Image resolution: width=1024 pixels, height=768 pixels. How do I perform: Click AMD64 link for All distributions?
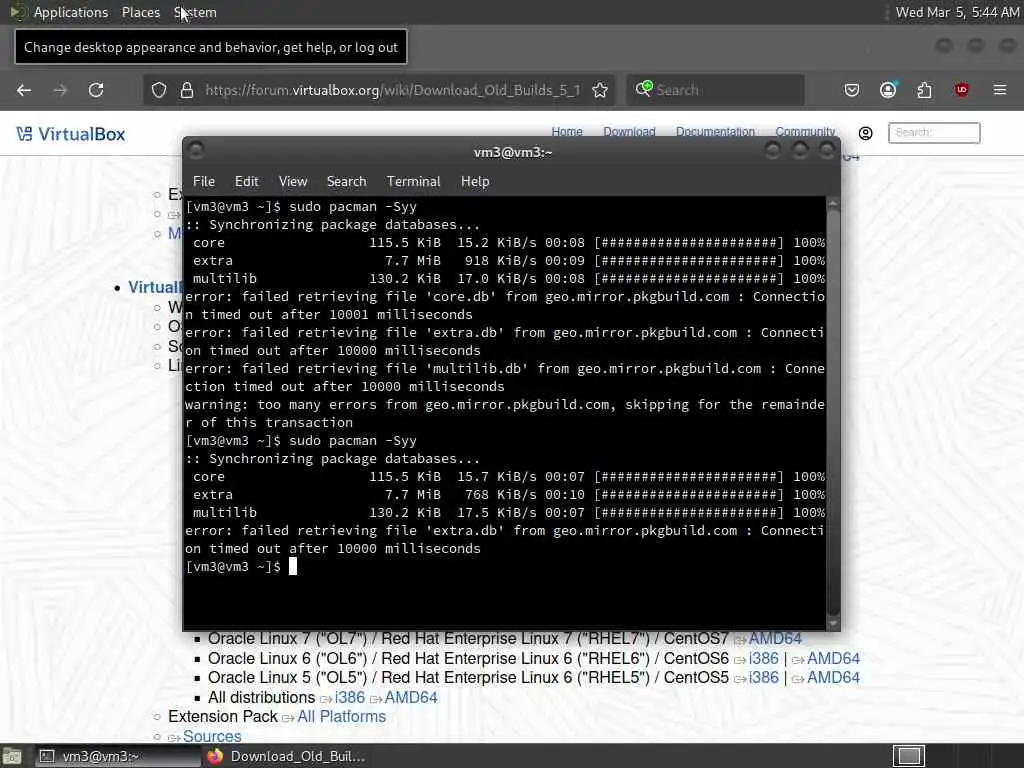(x=411, y=697)
